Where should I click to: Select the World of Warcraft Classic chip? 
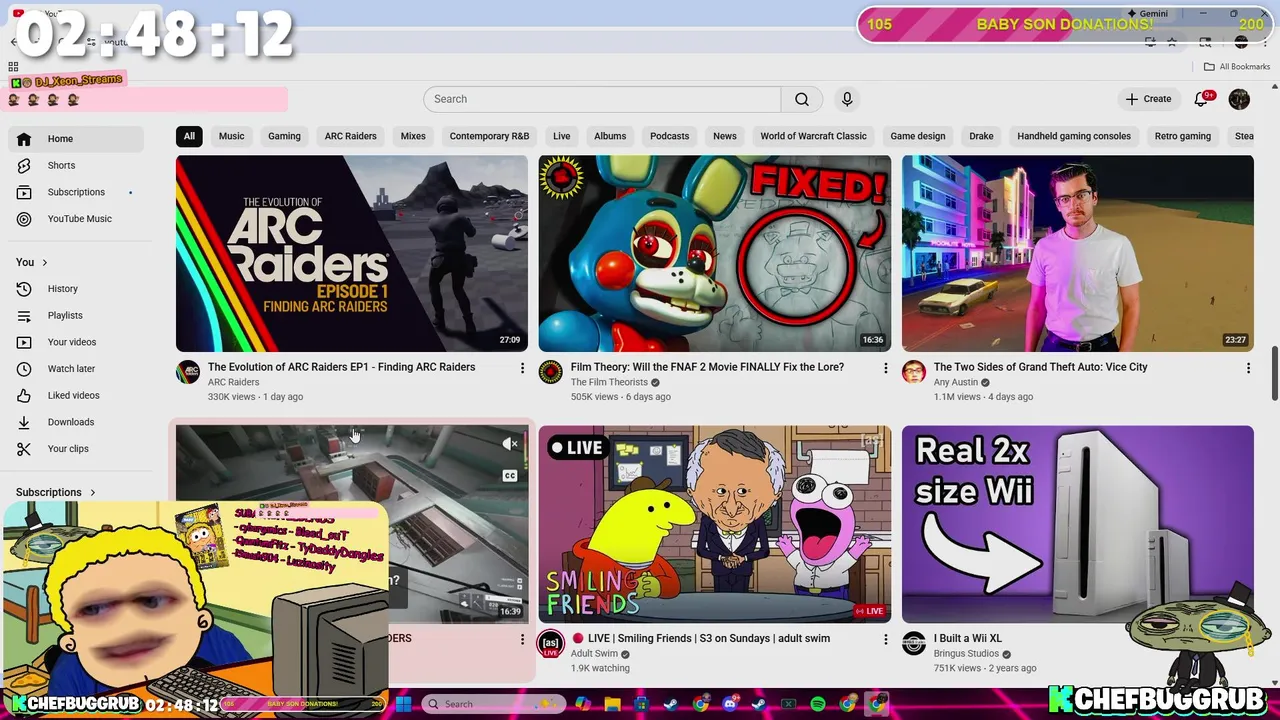(x=813, y=136)
